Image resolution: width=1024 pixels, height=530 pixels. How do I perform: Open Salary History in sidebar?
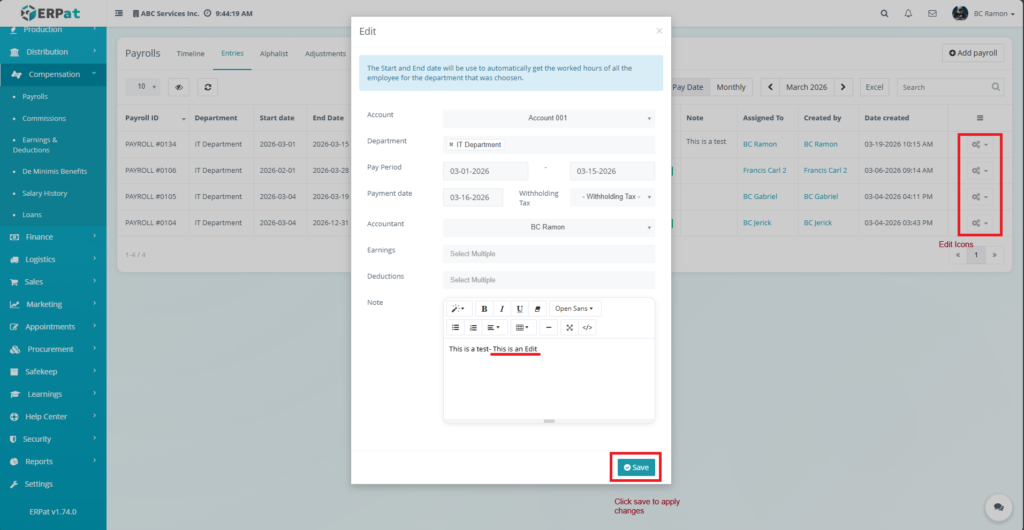pos(45,193)
